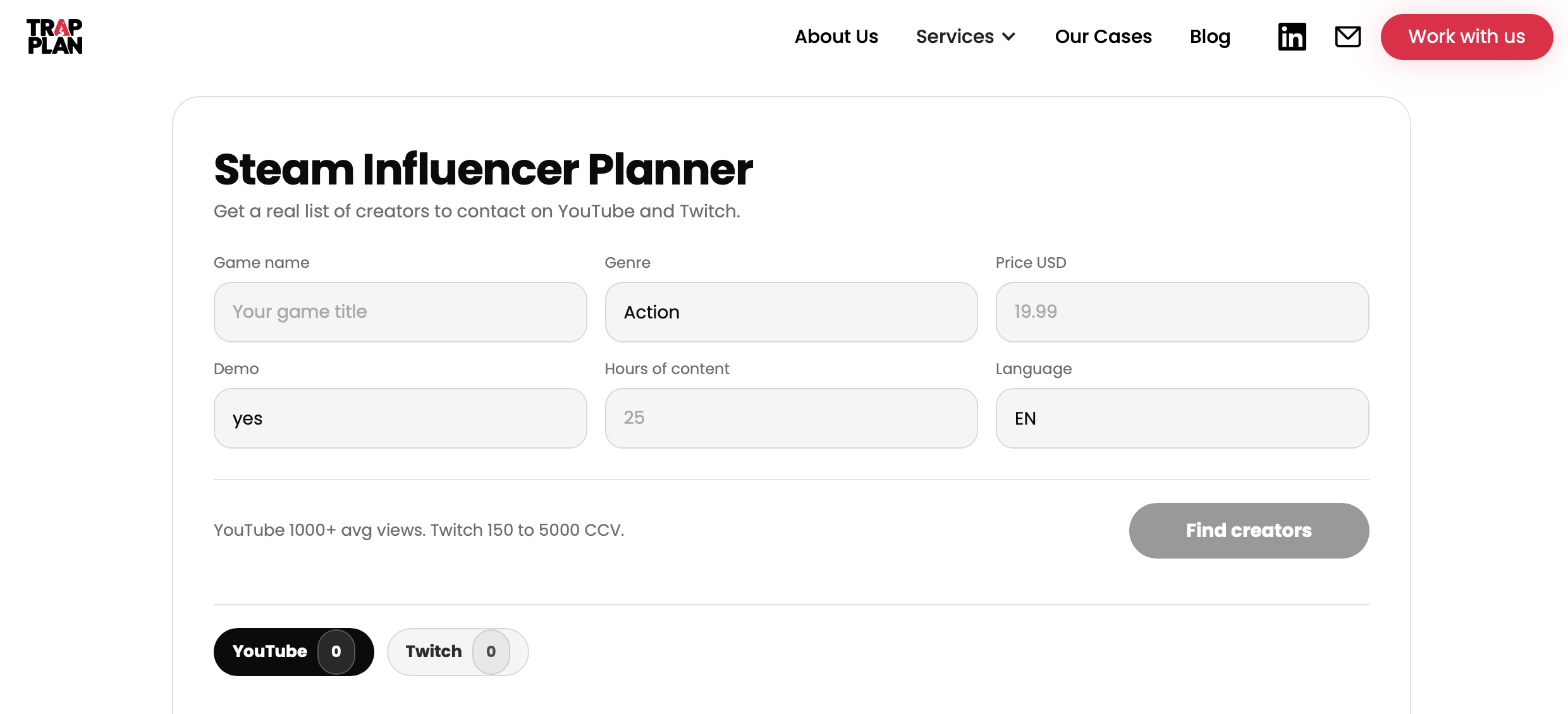Expand the Services dropdown chevron
Screen dimensions: 1568x714
click(x=1010, y=37)
